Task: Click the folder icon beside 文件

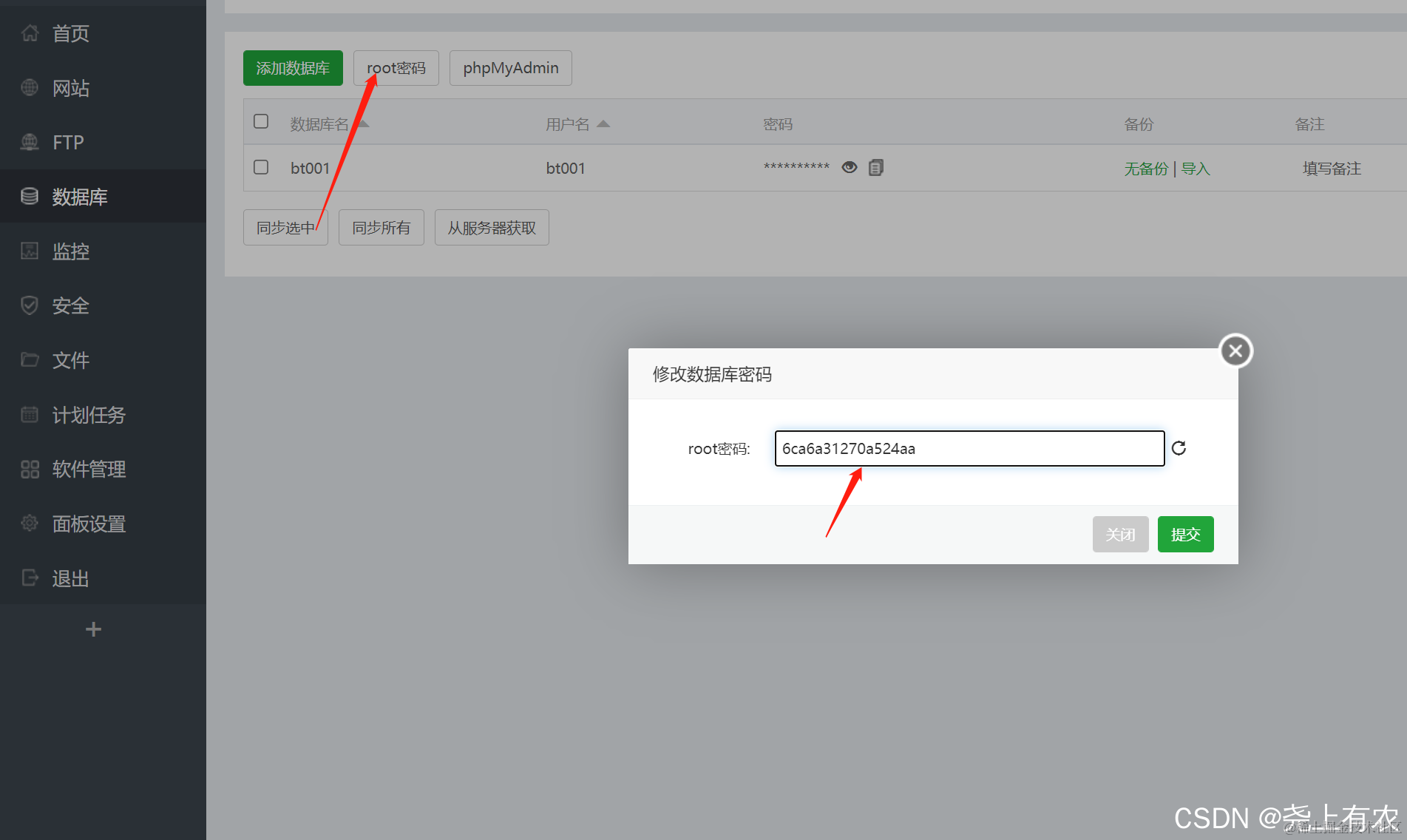Action: coord(30,359)
